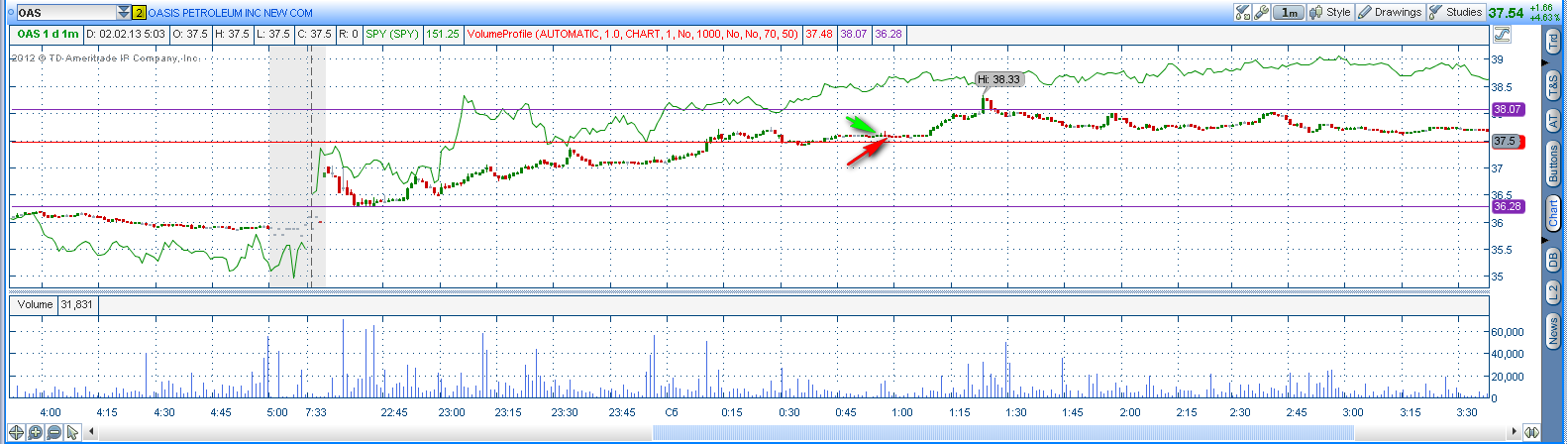Open chart settings wrench icon
Image resolution: width=1568 pixels, height=444 pixels.
pos(1261,12)
